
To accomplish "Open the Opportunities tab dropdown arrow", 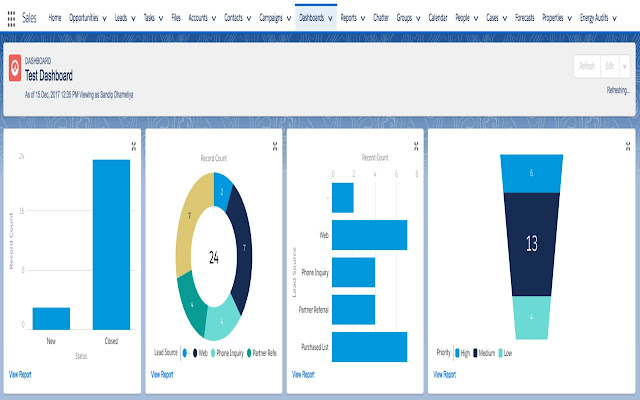I will click(104, 18).
